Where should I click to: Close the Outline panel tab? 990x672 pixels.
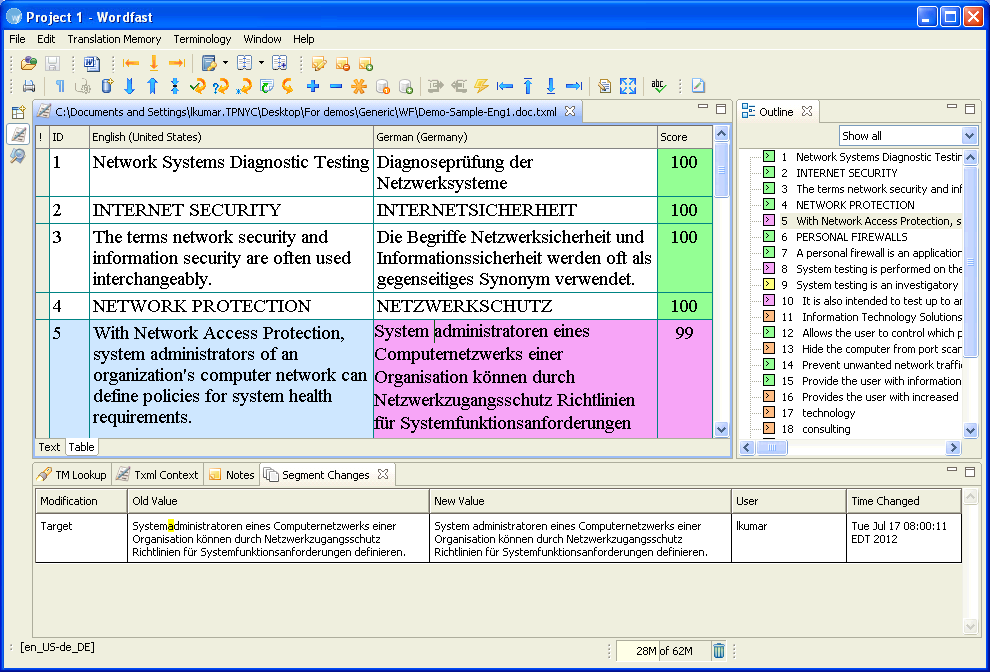point(806,111)
